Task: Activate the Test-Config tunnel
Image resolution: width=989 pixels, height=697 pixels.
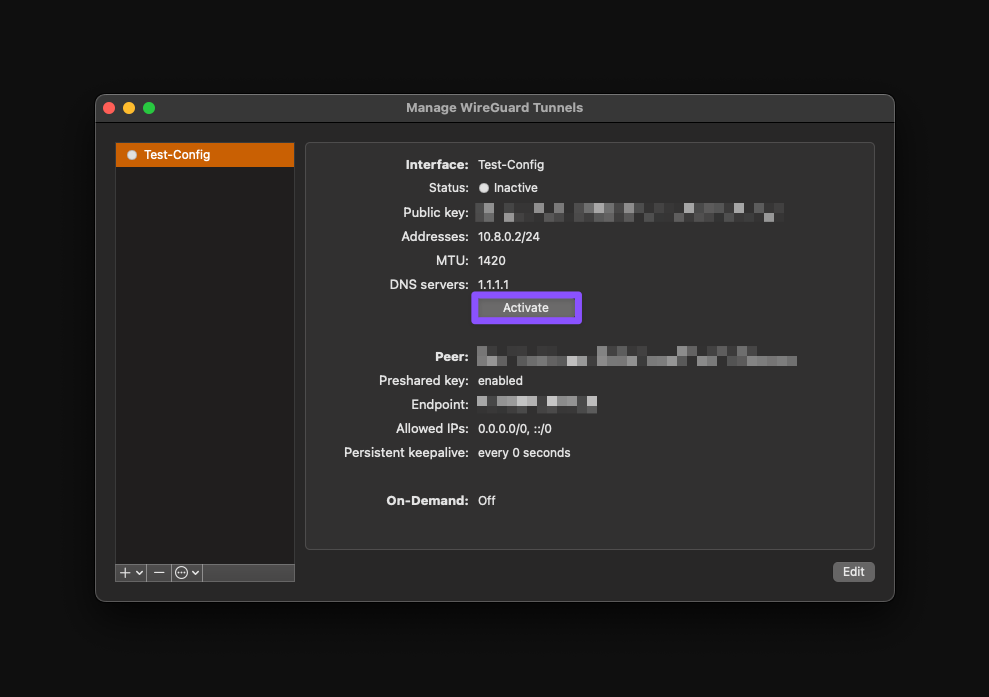Action: click(x=526, y=308)
